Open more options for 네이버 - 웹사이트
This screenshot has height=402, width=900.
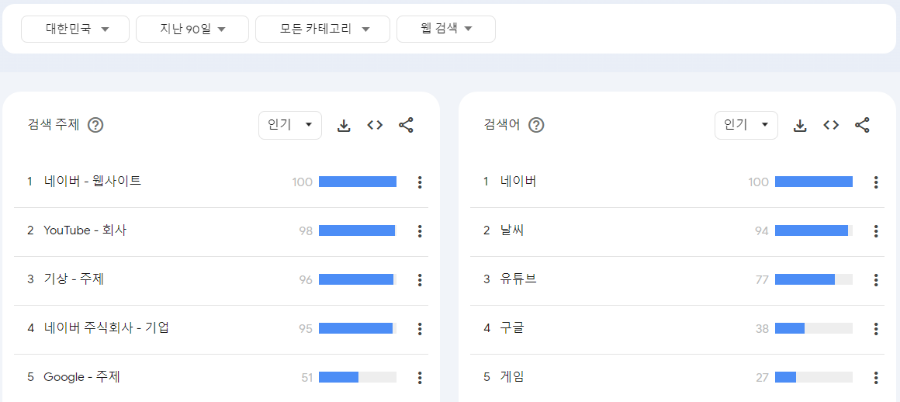(x=420, y=182)
